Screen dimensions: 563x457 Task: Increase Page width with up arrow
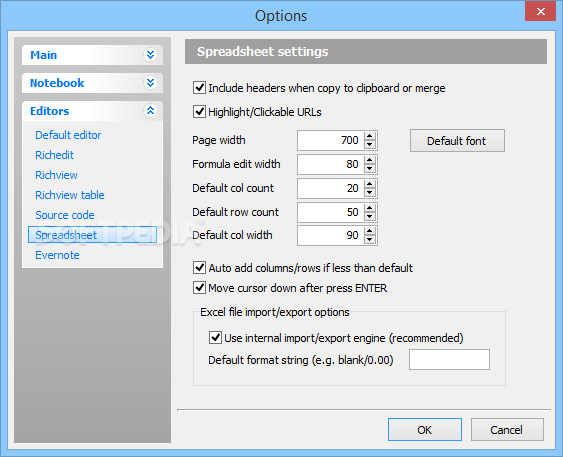(370, 136)
